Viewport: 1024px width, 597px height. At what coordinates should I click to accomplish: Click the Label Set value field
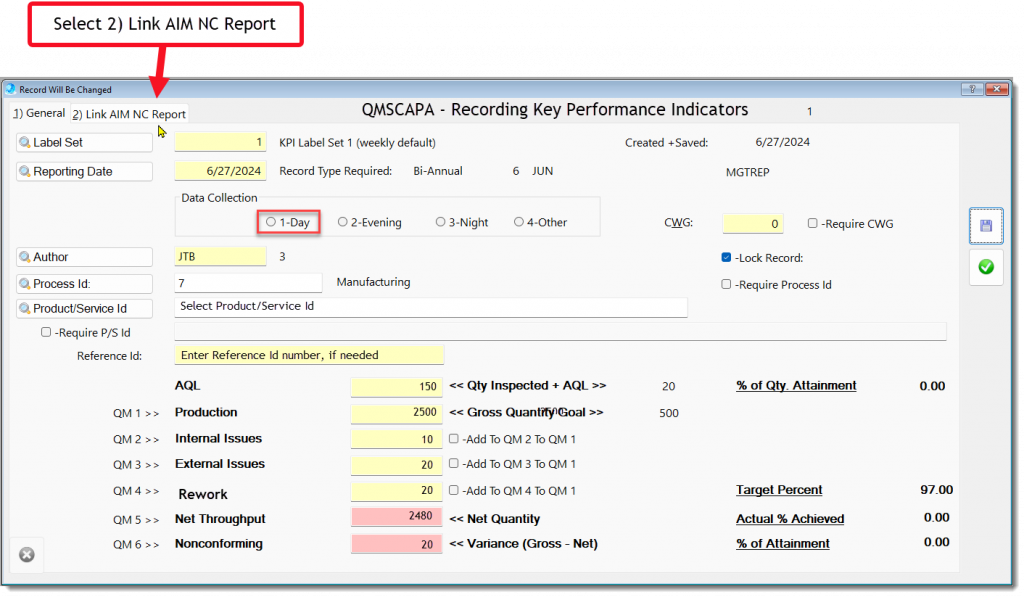220,142
